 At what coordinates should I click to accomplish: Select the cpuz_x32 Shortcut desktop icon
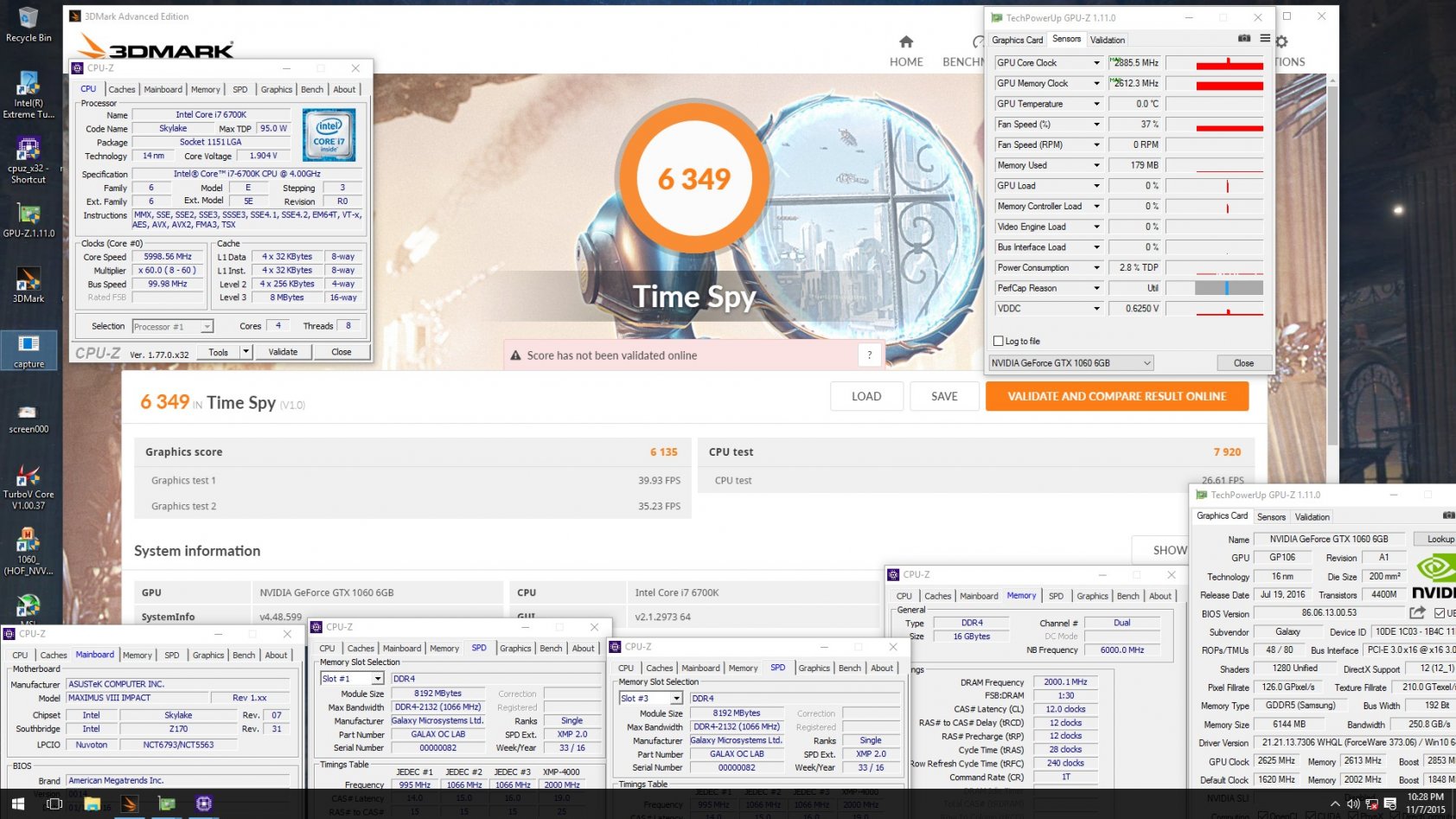coord(29,160)
